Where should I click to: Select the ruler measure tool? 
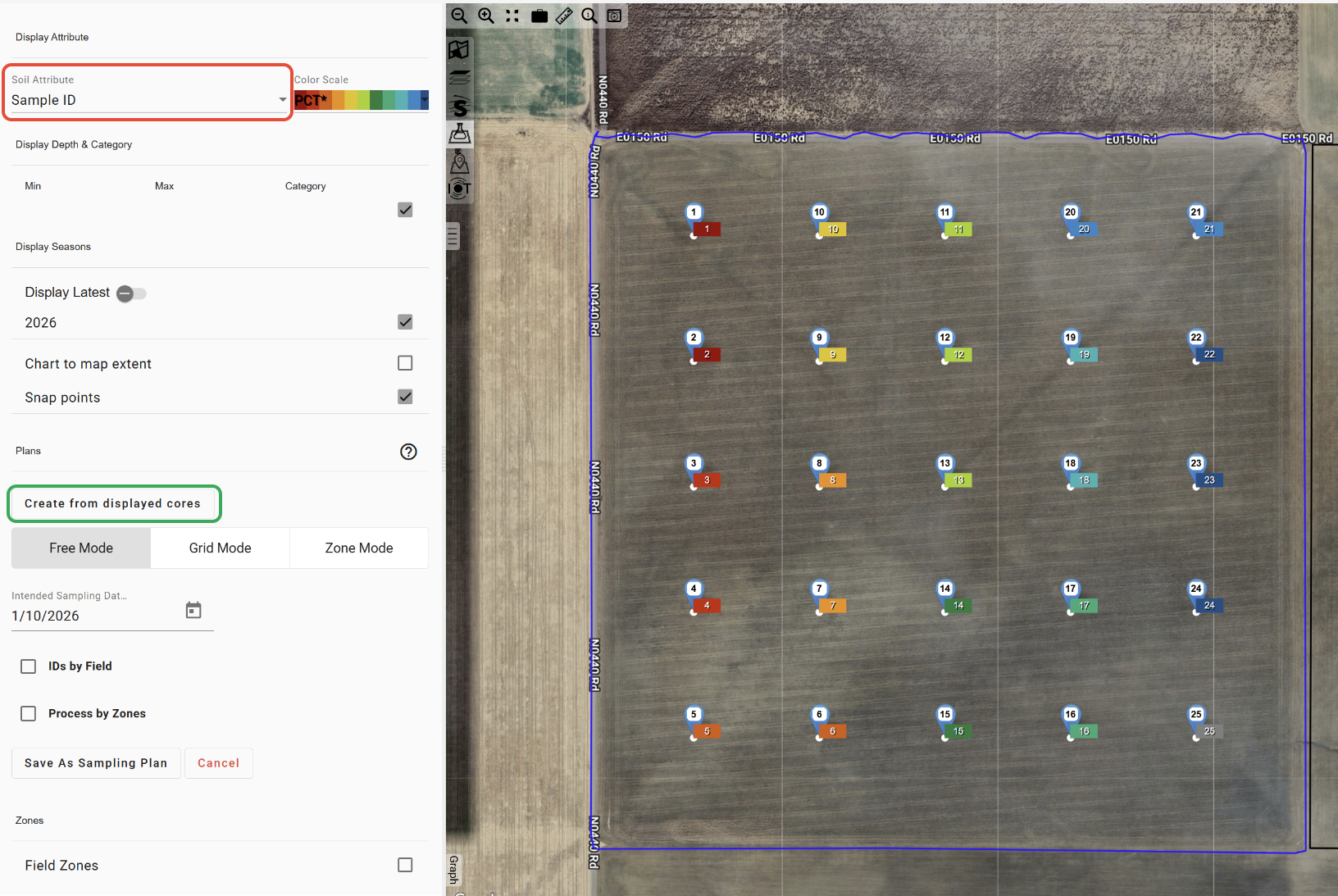pyautogui.click(x=564, y=16)
